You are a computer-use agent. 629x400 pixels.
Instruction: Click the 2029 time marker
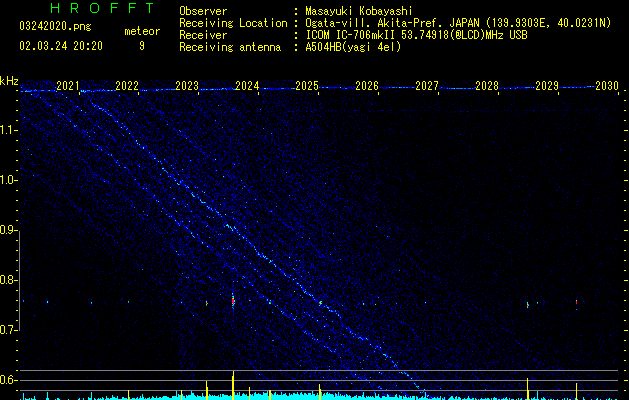click(547, 86)
